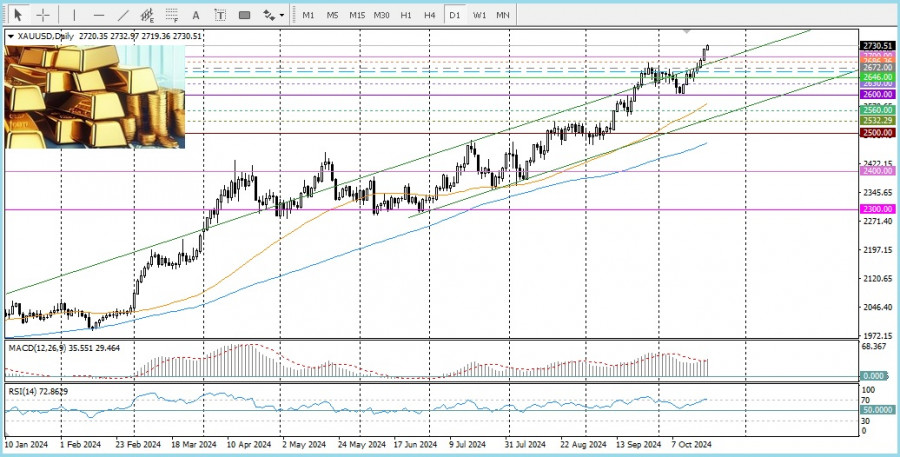Image resolution: width=900 pixels, height=457 pixels.
Task: Switch to W1 weekly timeframe
Action: [x=479, y=16]
